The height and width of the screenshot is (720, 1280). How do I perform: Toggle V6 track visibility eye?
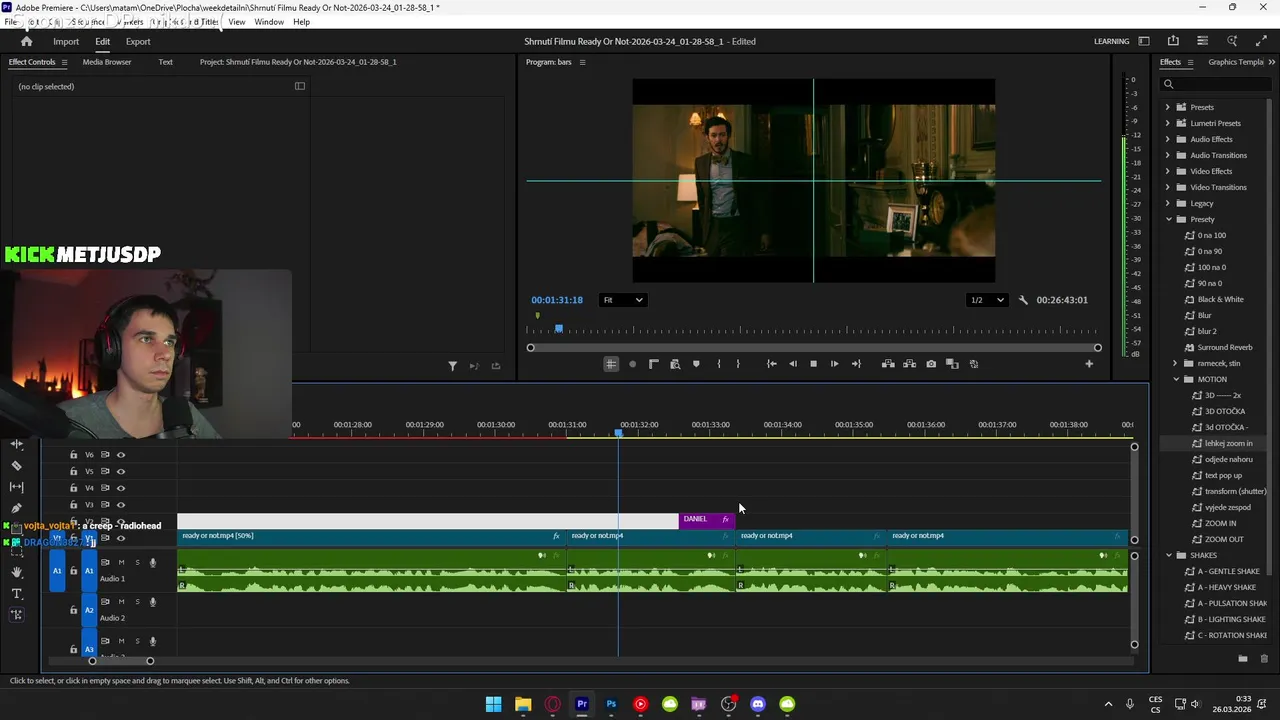(121, 455)
